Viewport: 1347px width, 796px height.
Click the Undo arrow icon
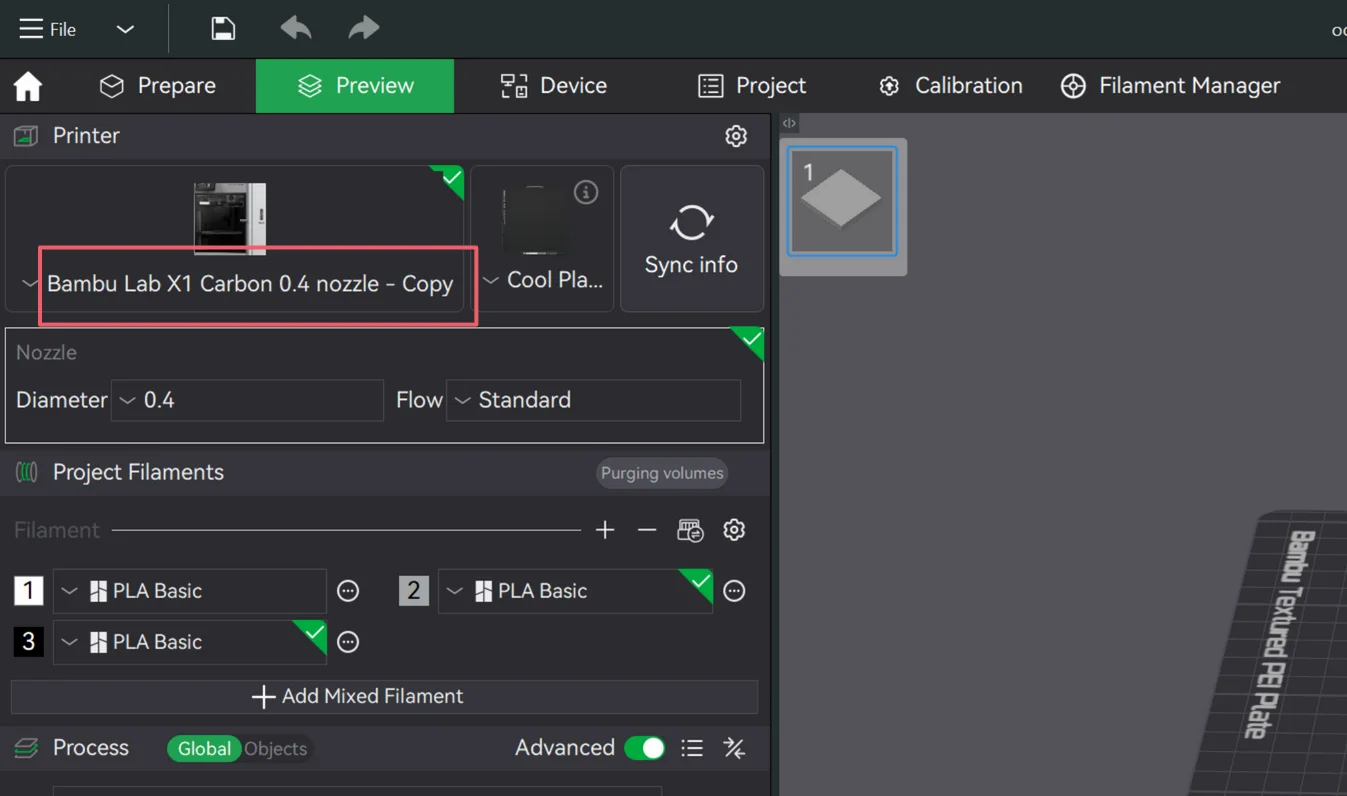295,28
